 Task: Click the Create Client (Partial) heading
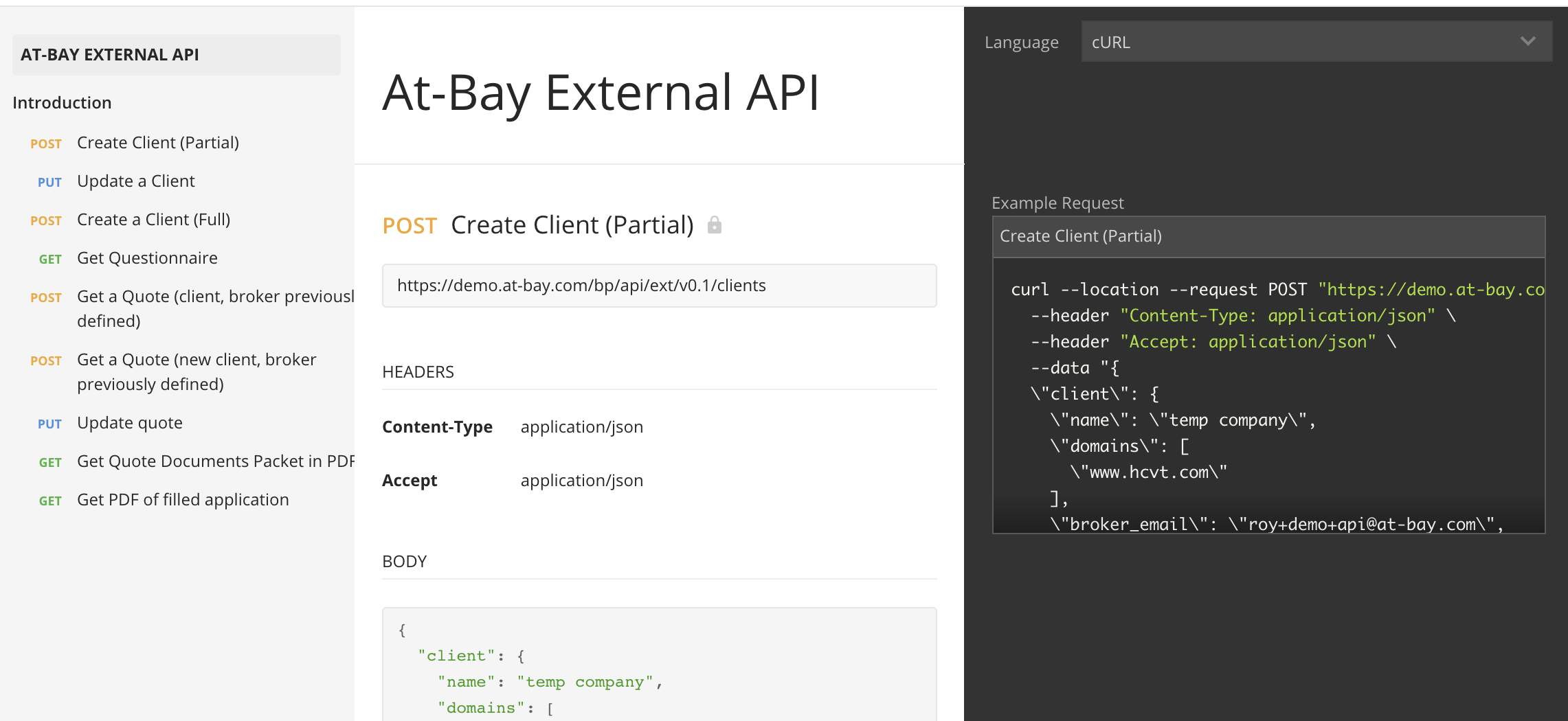(572, 224)
